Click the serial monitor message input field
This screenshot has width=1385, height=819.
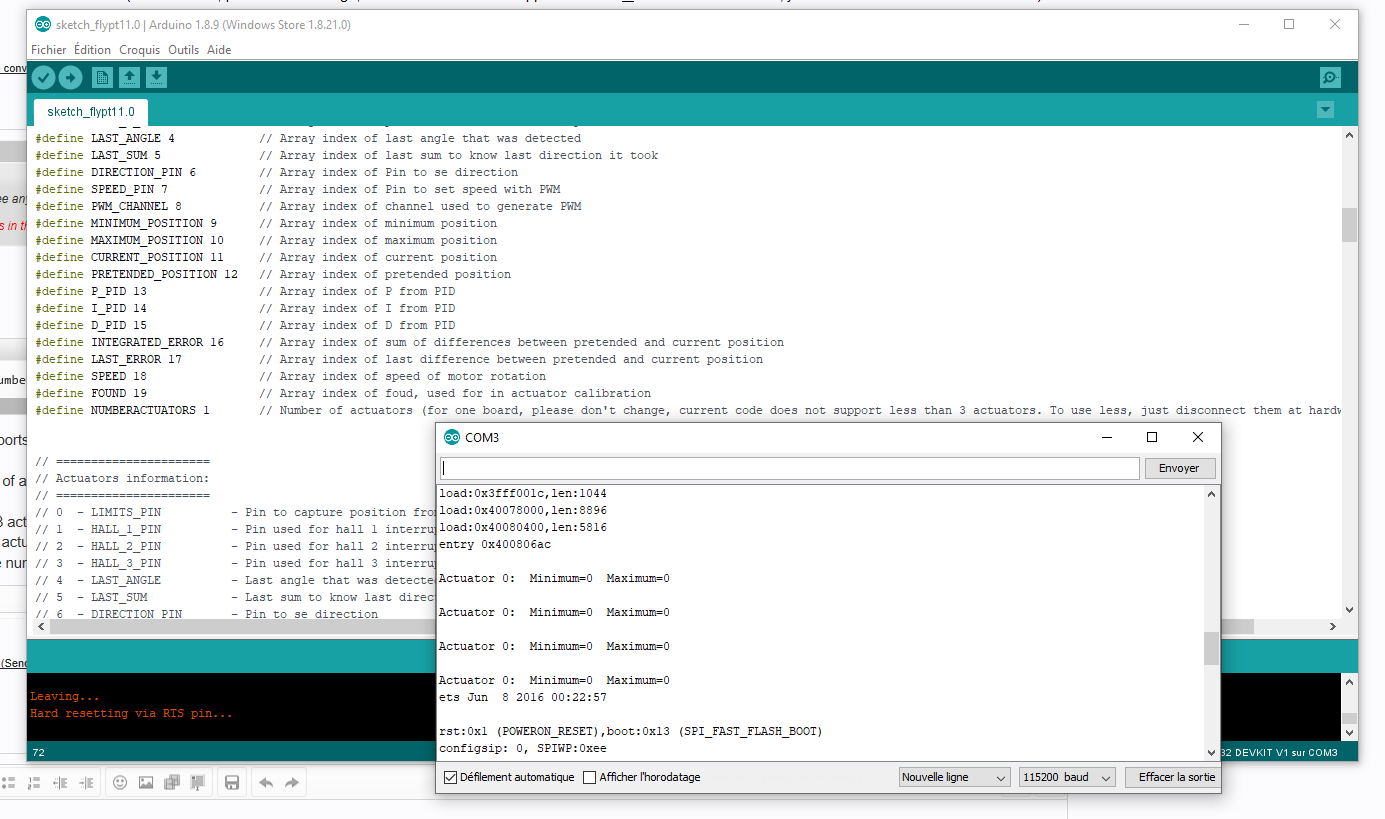point(789,468)
